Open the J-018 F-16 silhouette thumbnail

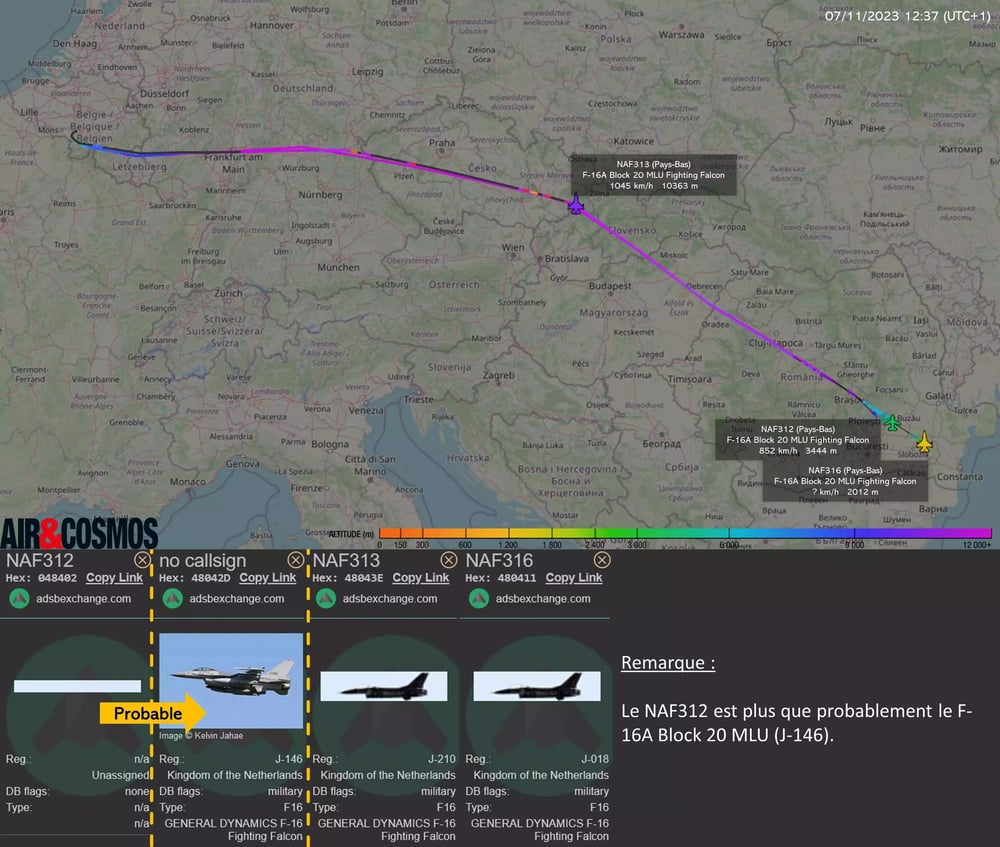tap(537, 686)
